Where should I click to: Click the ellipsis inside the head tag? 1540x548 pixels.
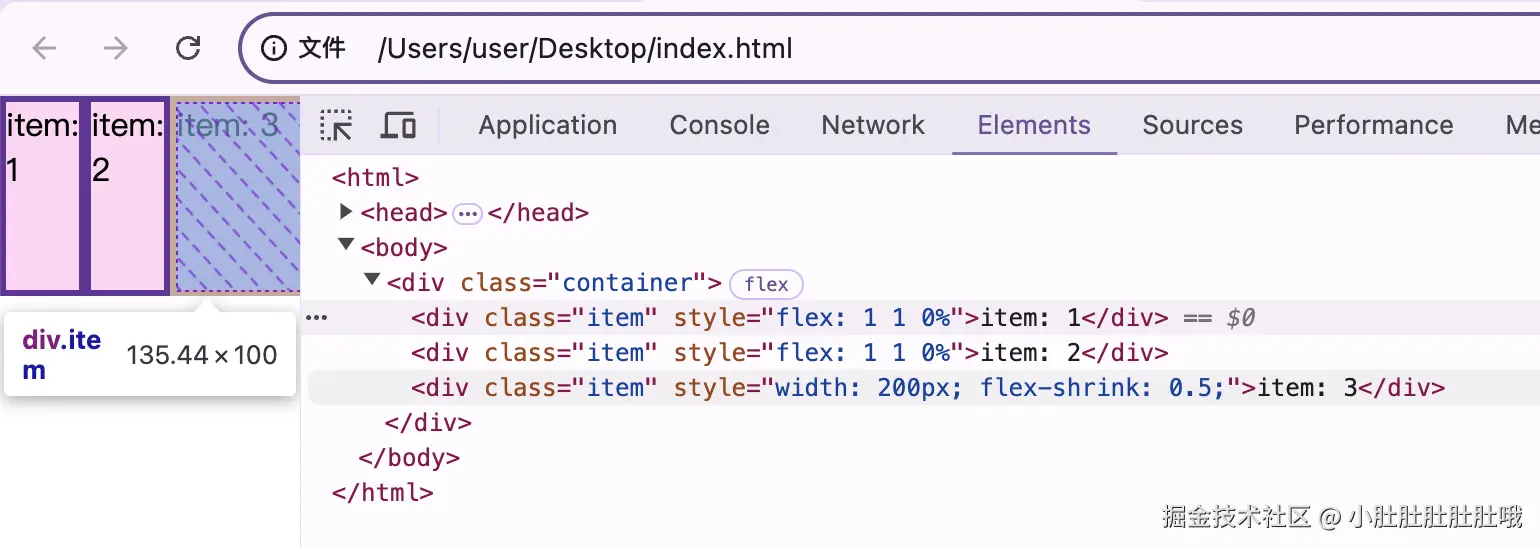coord(467,213)
